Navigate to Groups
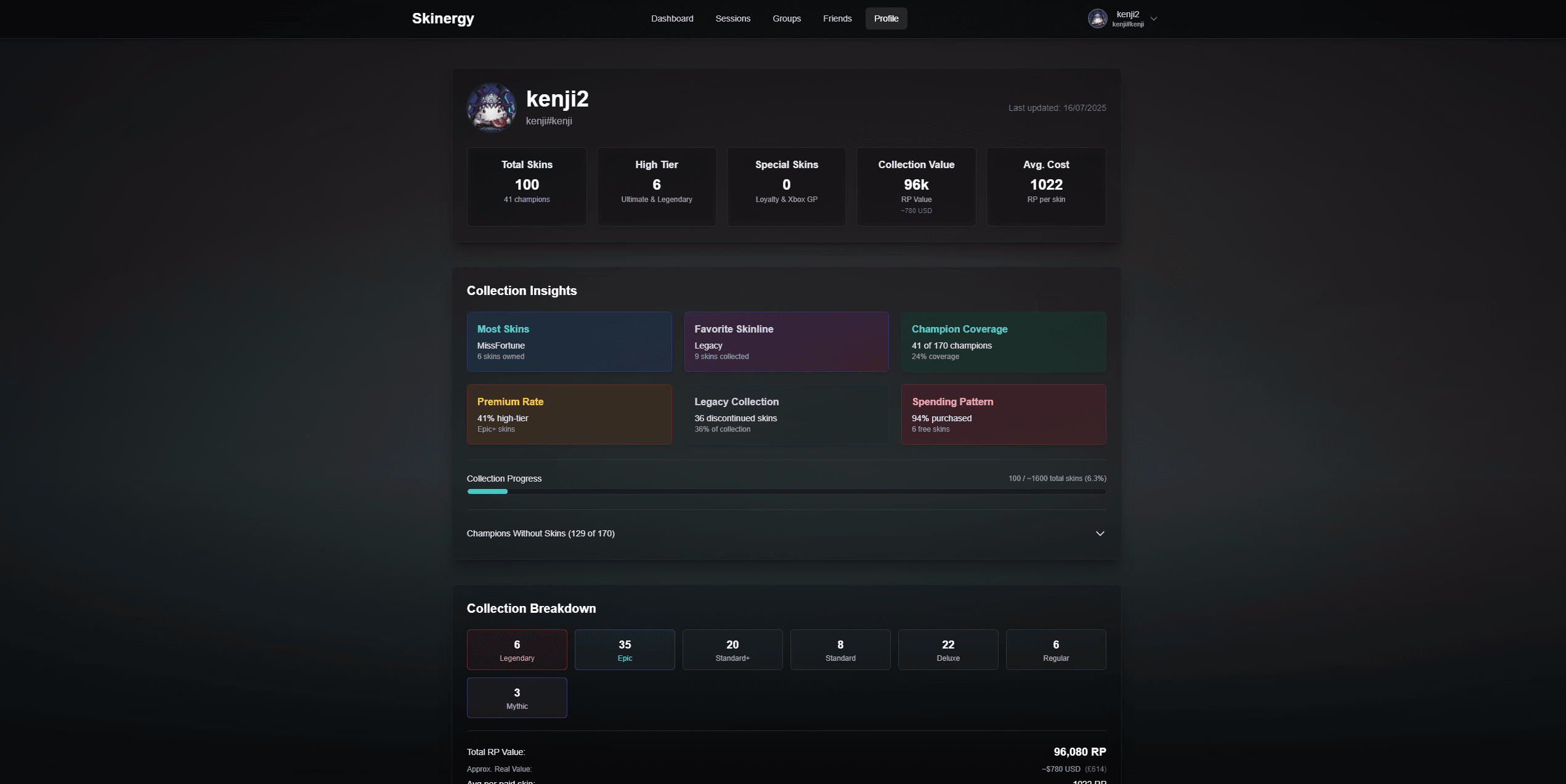This screenshot has width=1566, height=784. pos(787,18)
